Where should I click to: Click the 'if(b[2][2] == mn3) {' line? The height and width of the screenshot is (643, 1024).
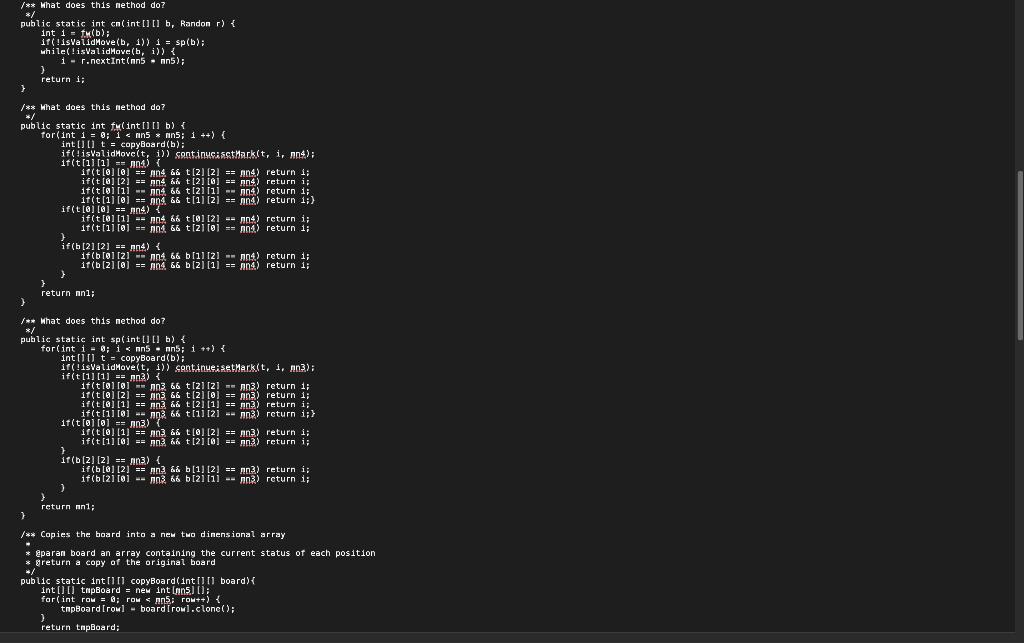[x=110, y=460]
